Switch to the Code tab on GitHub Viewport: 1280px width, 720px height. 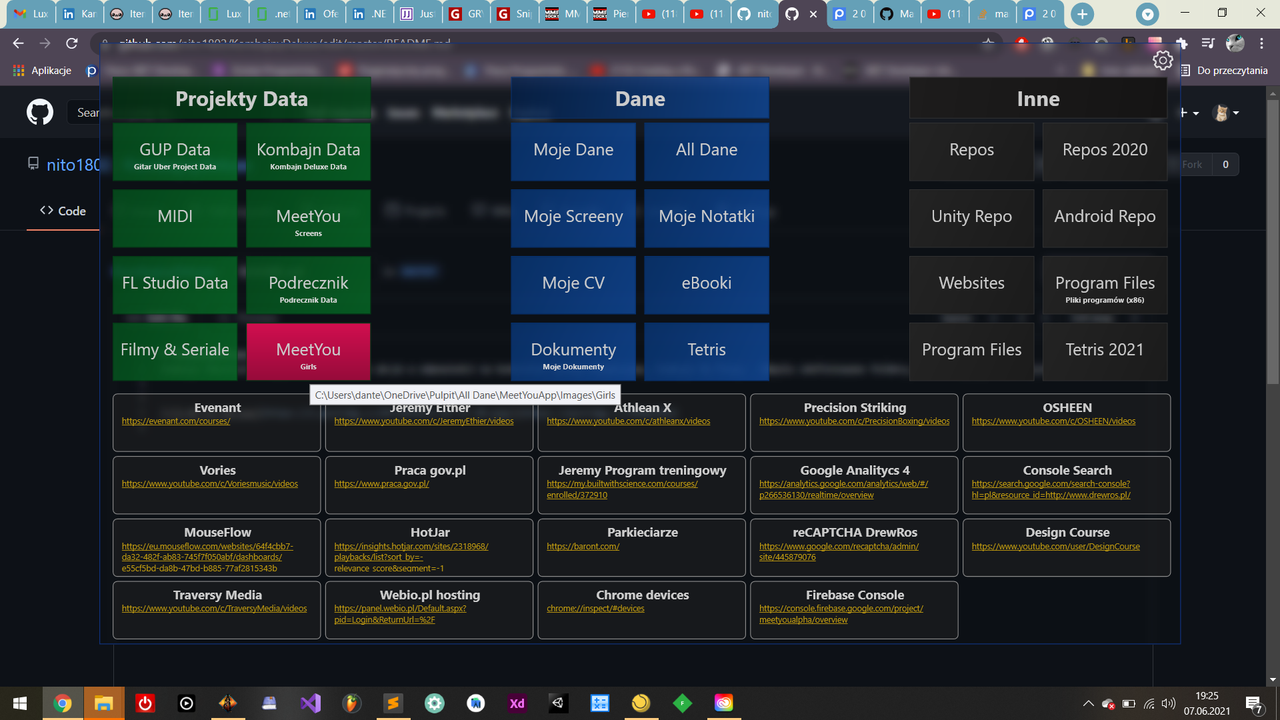(x=62, y=211)
